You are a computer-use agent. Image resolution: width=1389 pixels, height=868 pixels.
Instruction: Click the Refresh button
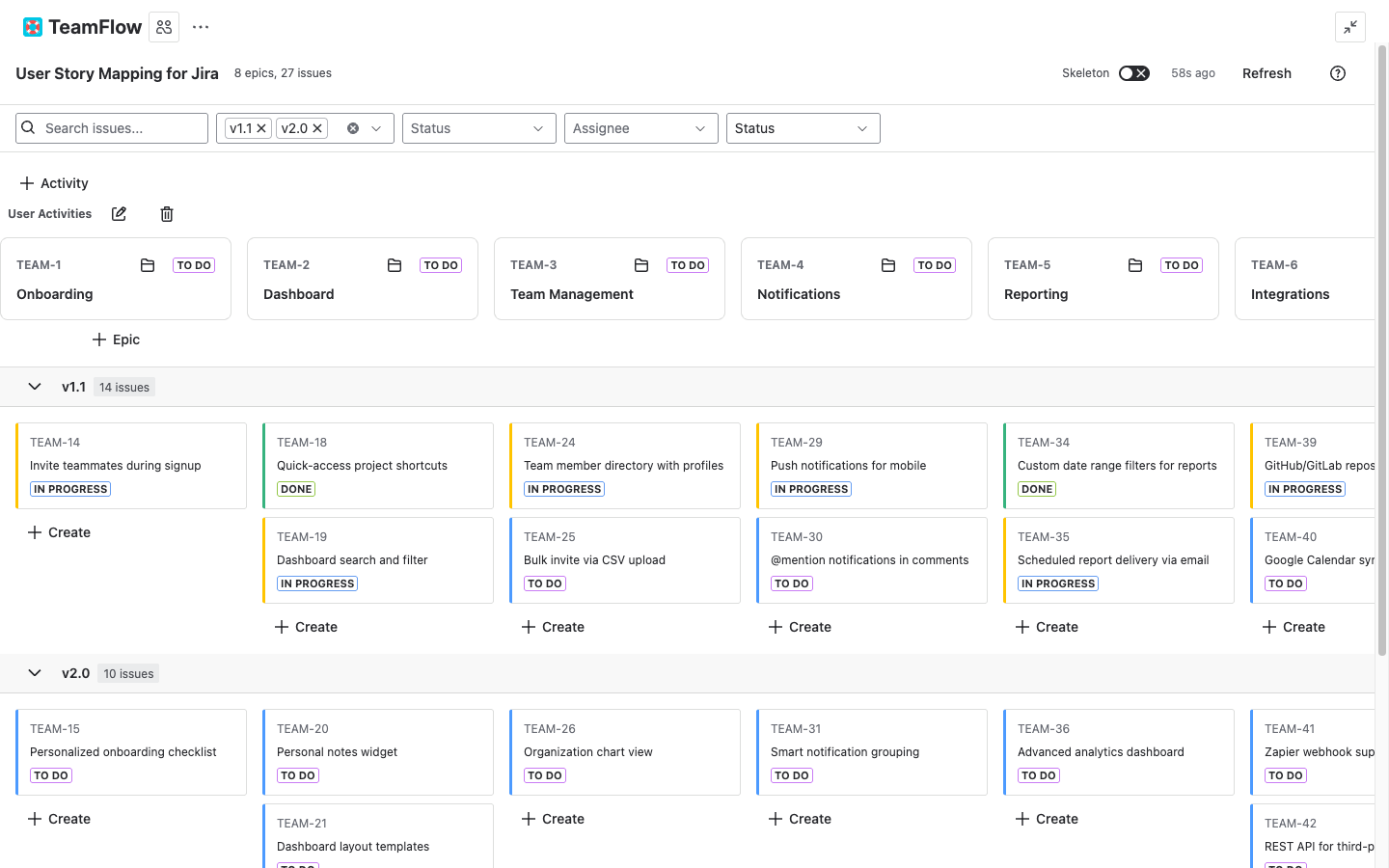[1266, 73]
